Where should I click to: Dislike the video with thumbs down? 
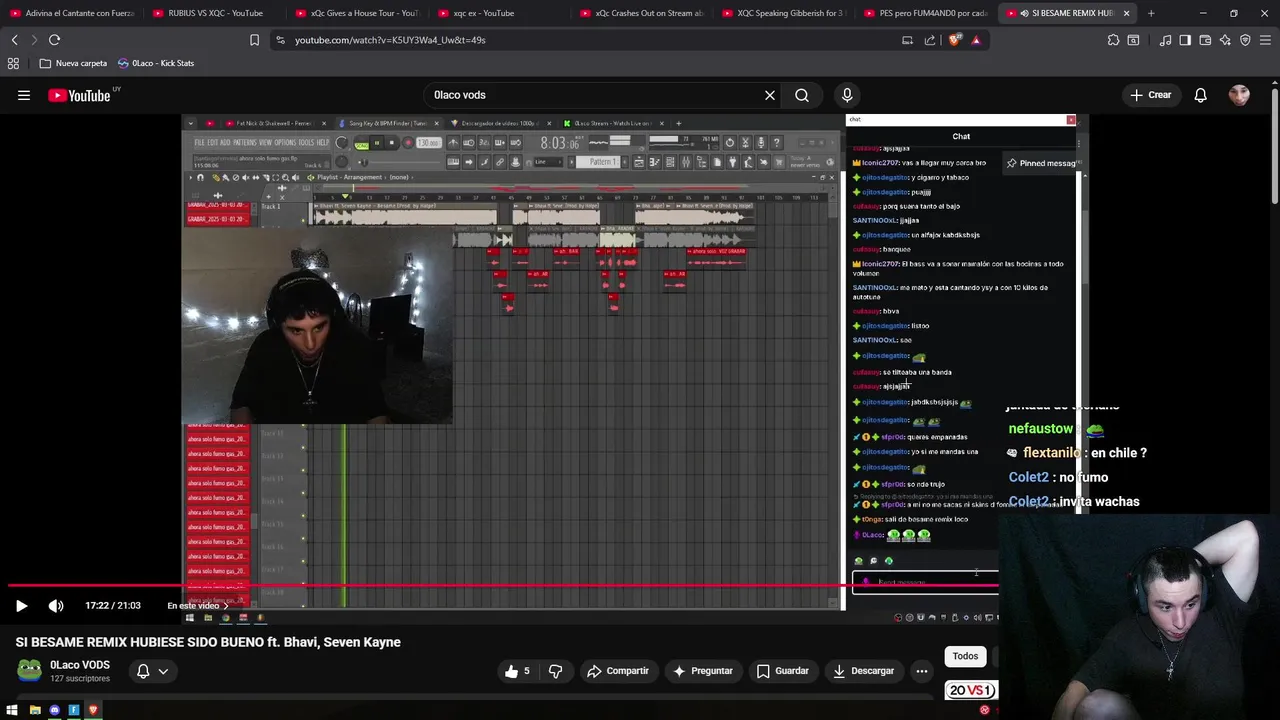click(x=556, y=671)
